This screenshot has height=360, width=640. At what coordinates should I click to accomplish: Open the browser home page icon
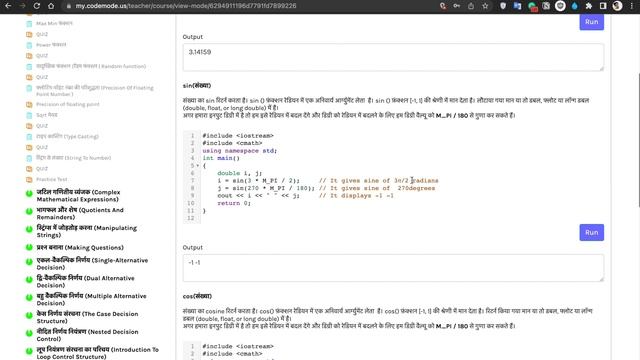[51, 6]
